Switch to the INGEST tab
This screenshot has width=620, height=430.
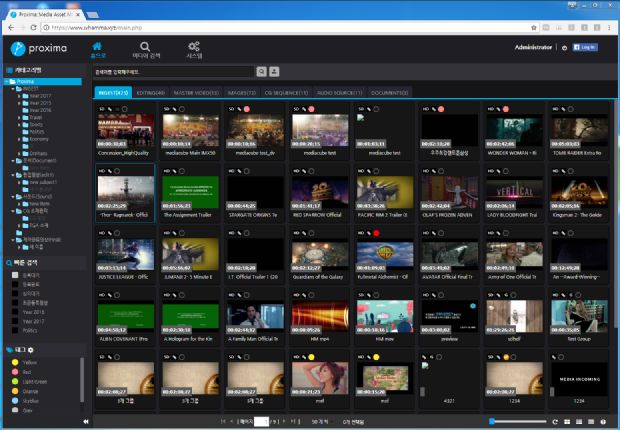113,93
